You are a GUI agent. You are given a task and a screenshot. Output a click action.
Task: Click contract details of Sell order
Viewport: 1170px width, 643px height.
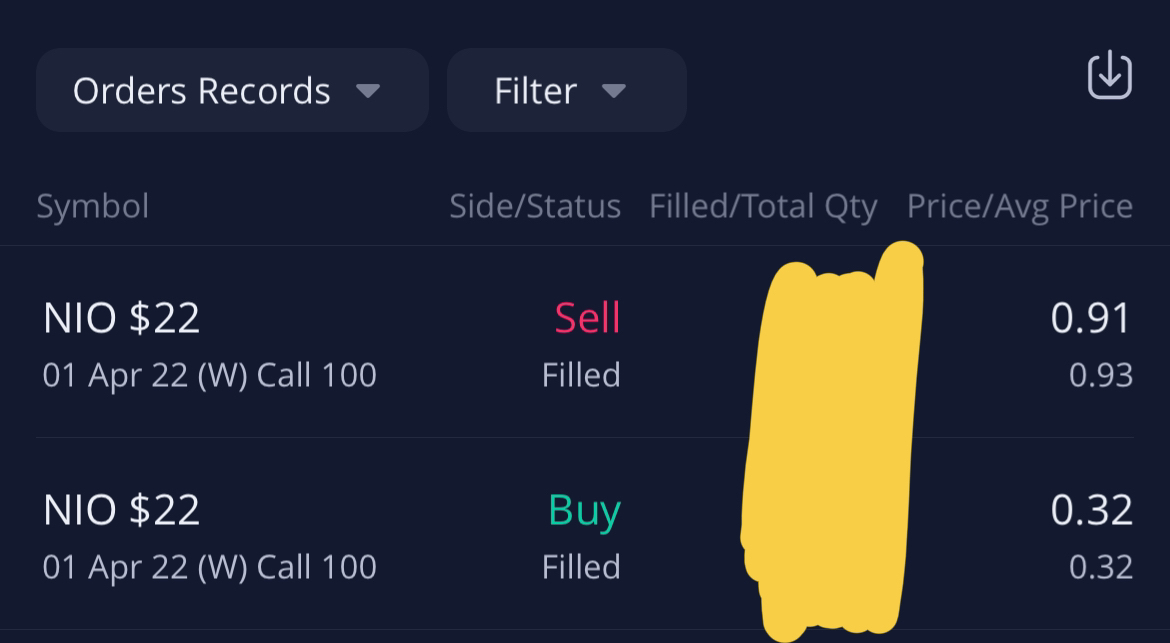(x=210, y=374)
